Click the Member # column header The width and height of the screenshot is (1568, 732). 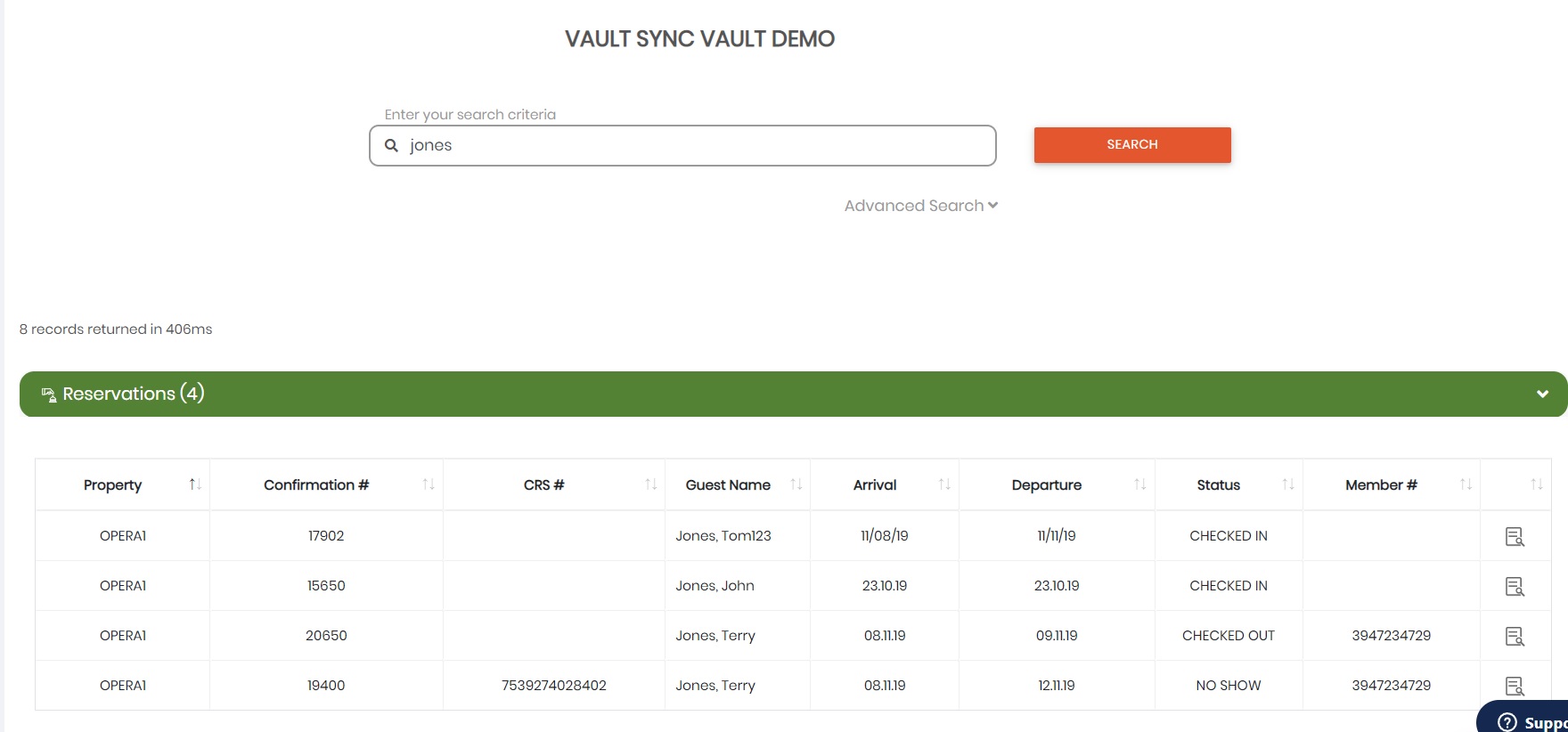pos(1381,485)
